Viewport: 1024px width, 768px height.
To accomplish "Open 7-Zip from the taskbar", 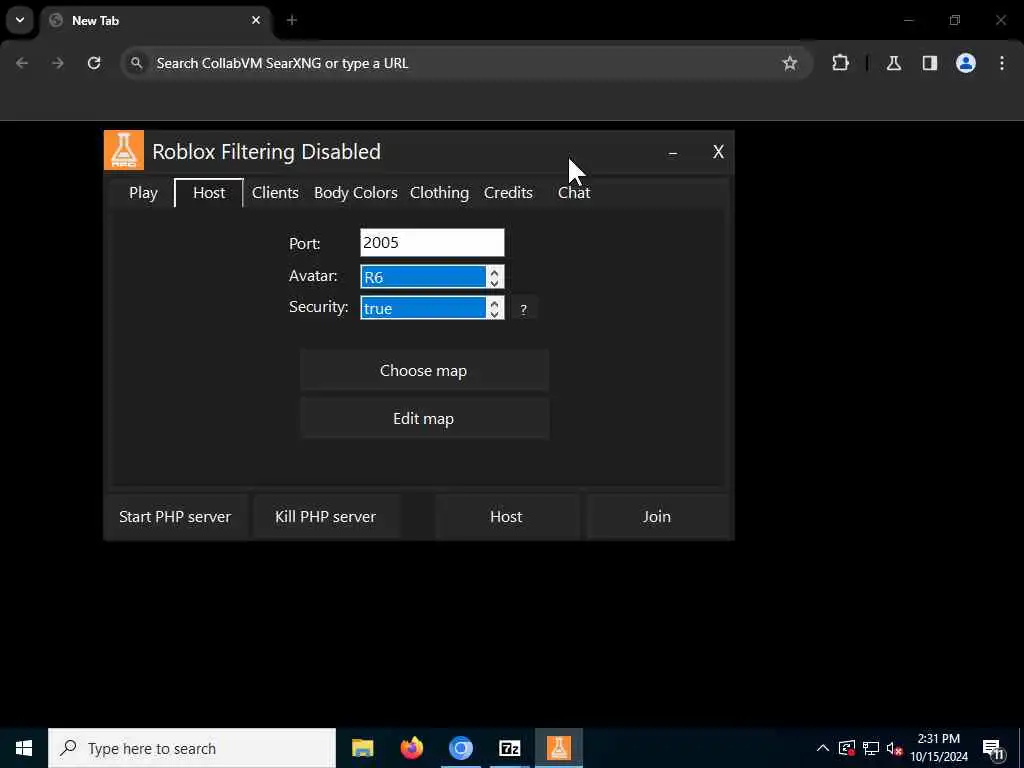I will pyautogui.click(x=509, y=748).
